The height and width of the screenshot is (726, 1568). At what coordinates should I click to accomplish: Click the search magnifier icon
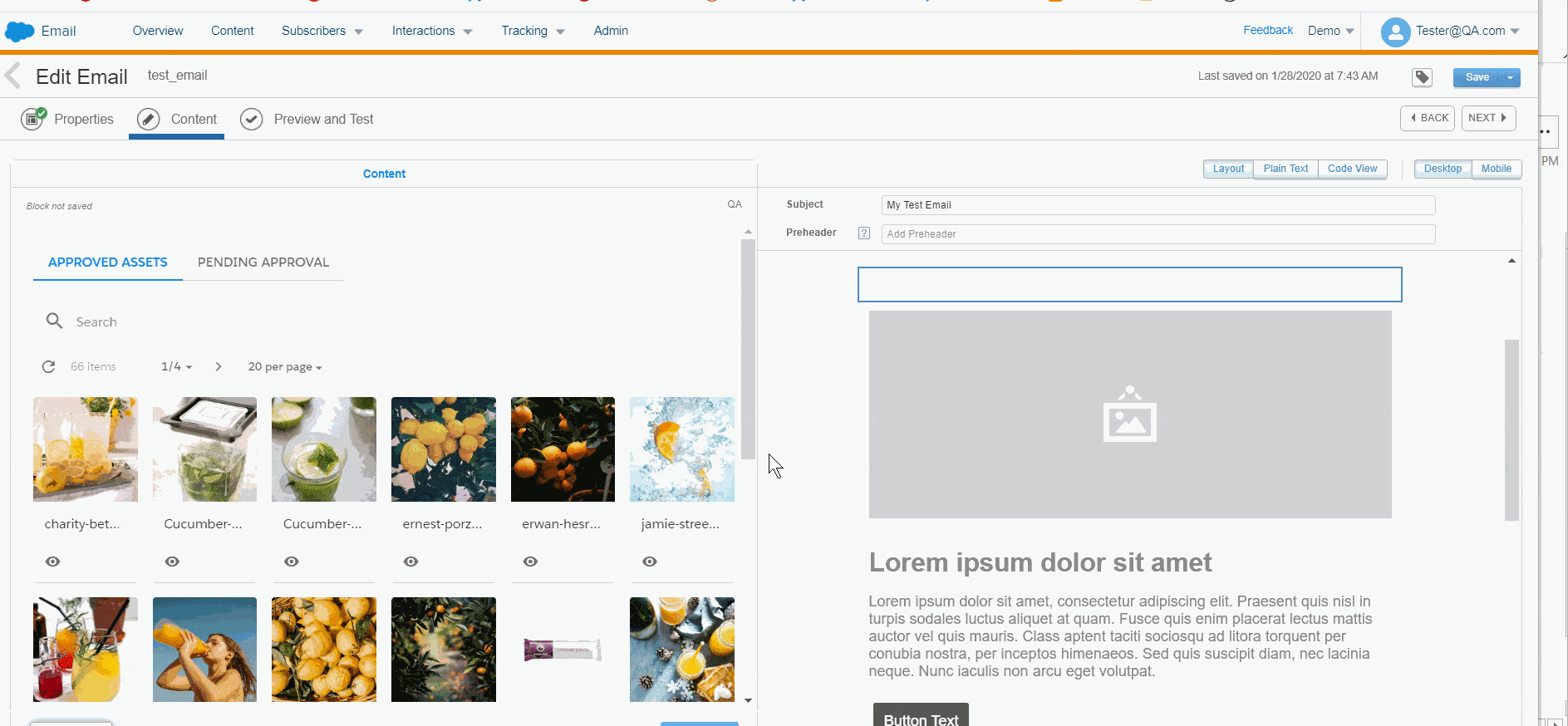54,321
